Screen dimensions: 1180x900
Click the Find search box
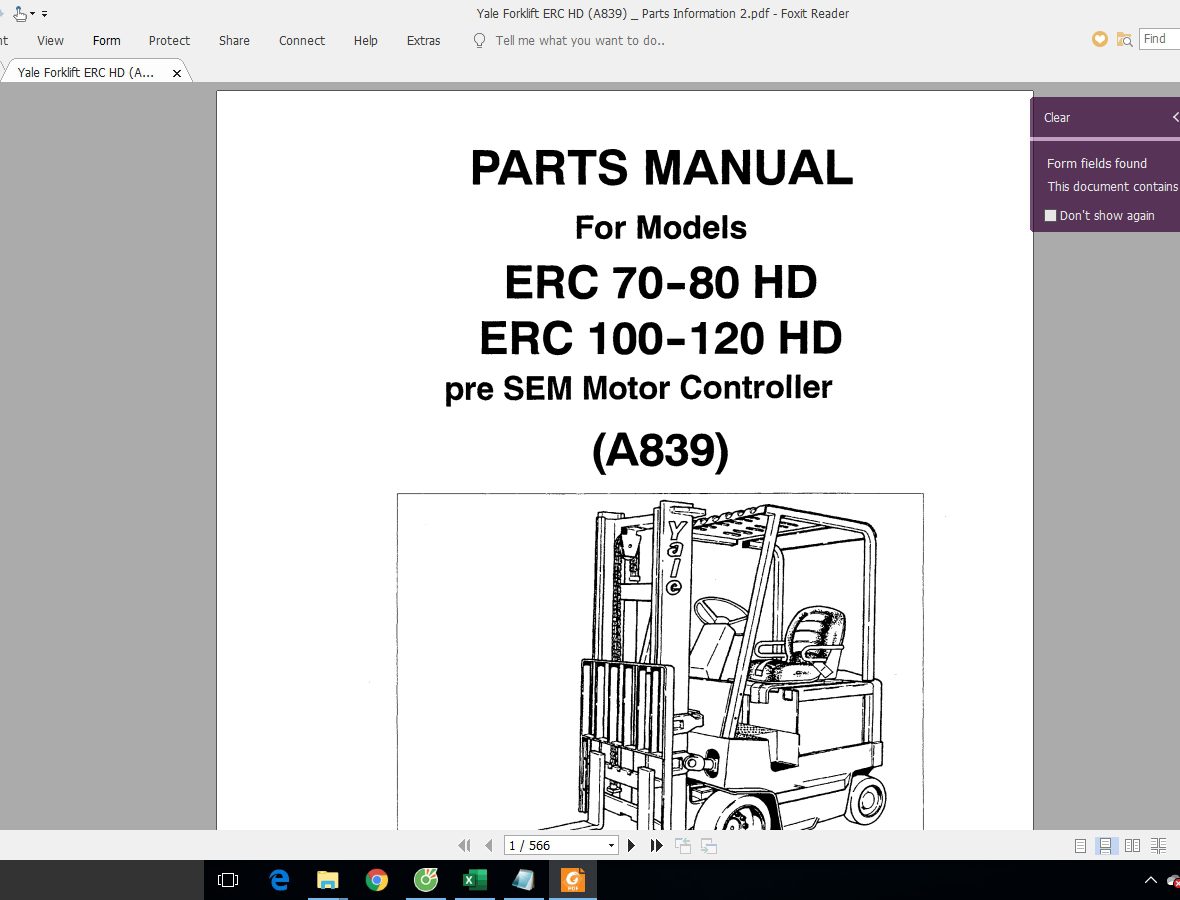tap(1160, 39)
